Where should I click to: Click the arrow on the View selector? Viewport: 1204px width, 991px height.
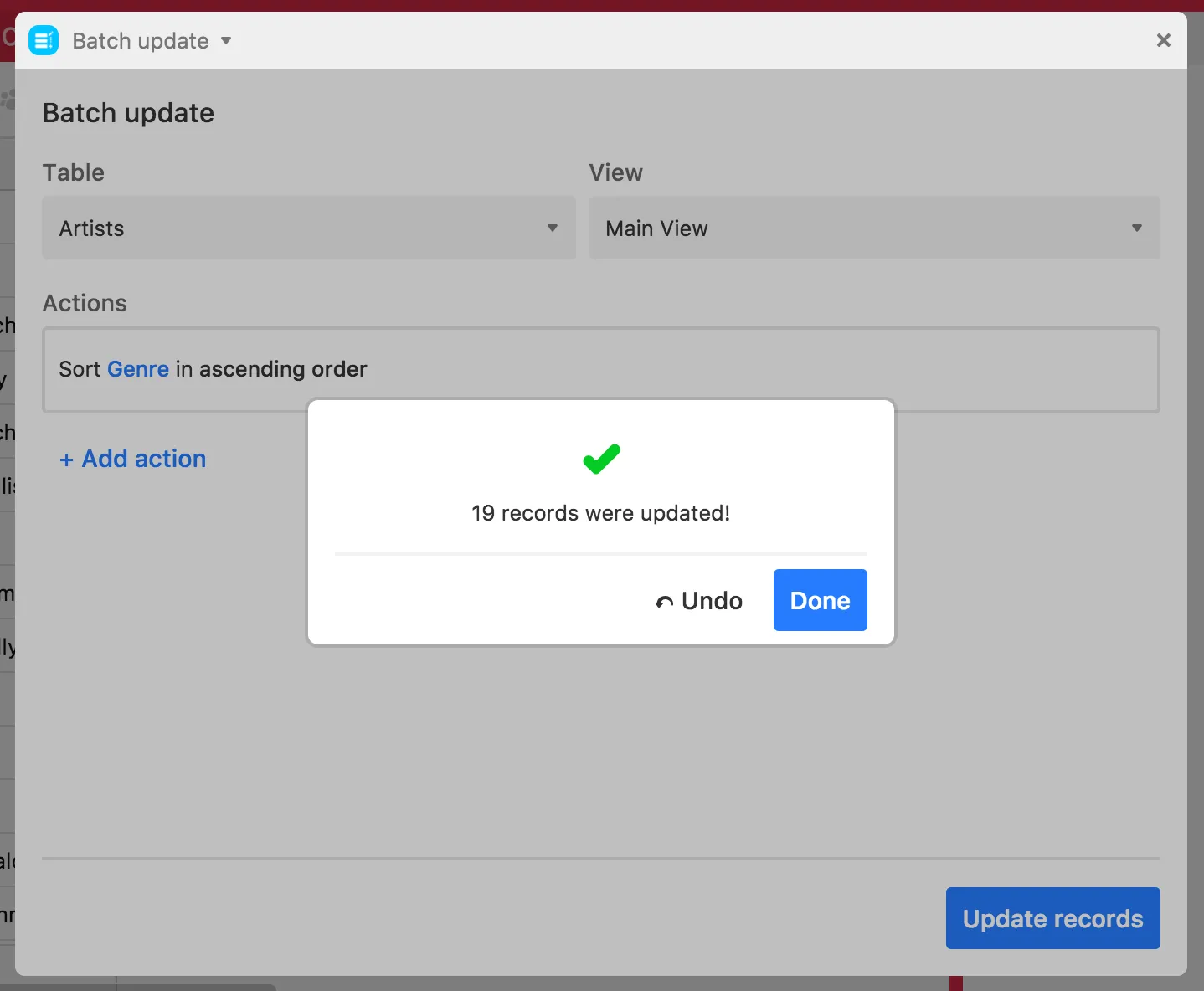(1136, 228)
